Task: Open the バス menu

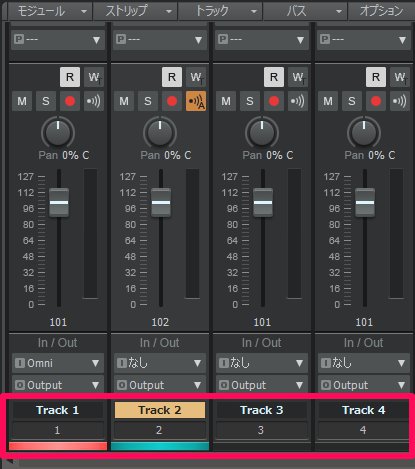Action: tap(305, 11)
